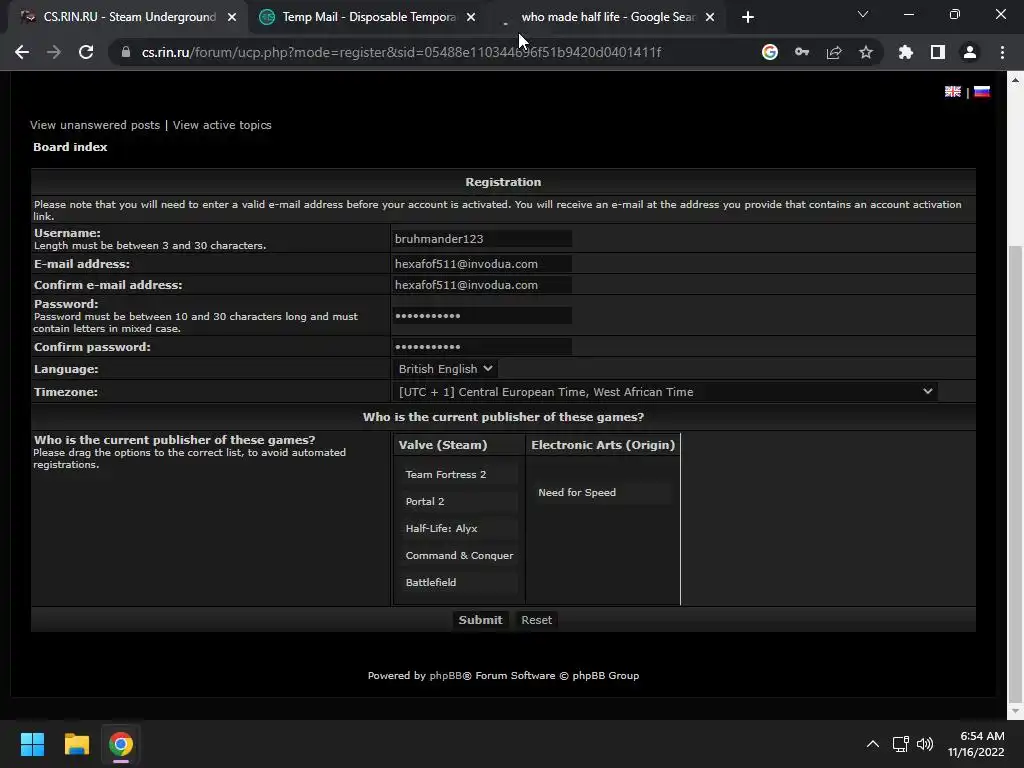This screenshot has width=1024, height=768.
Task: Open the Chrome profile avatar
Action: point(970,52)
